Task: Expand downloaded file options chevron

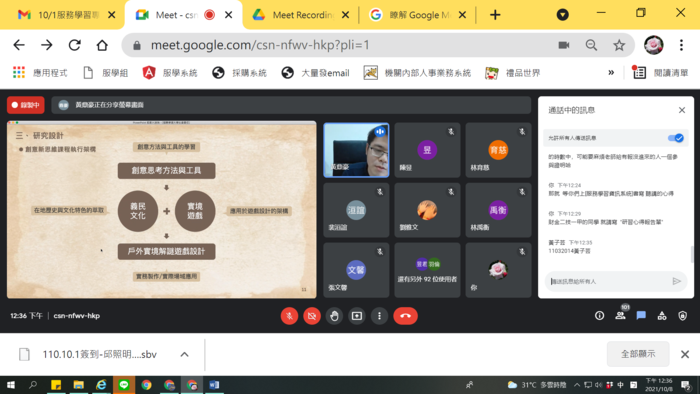Action: click(x=184, y=354)
